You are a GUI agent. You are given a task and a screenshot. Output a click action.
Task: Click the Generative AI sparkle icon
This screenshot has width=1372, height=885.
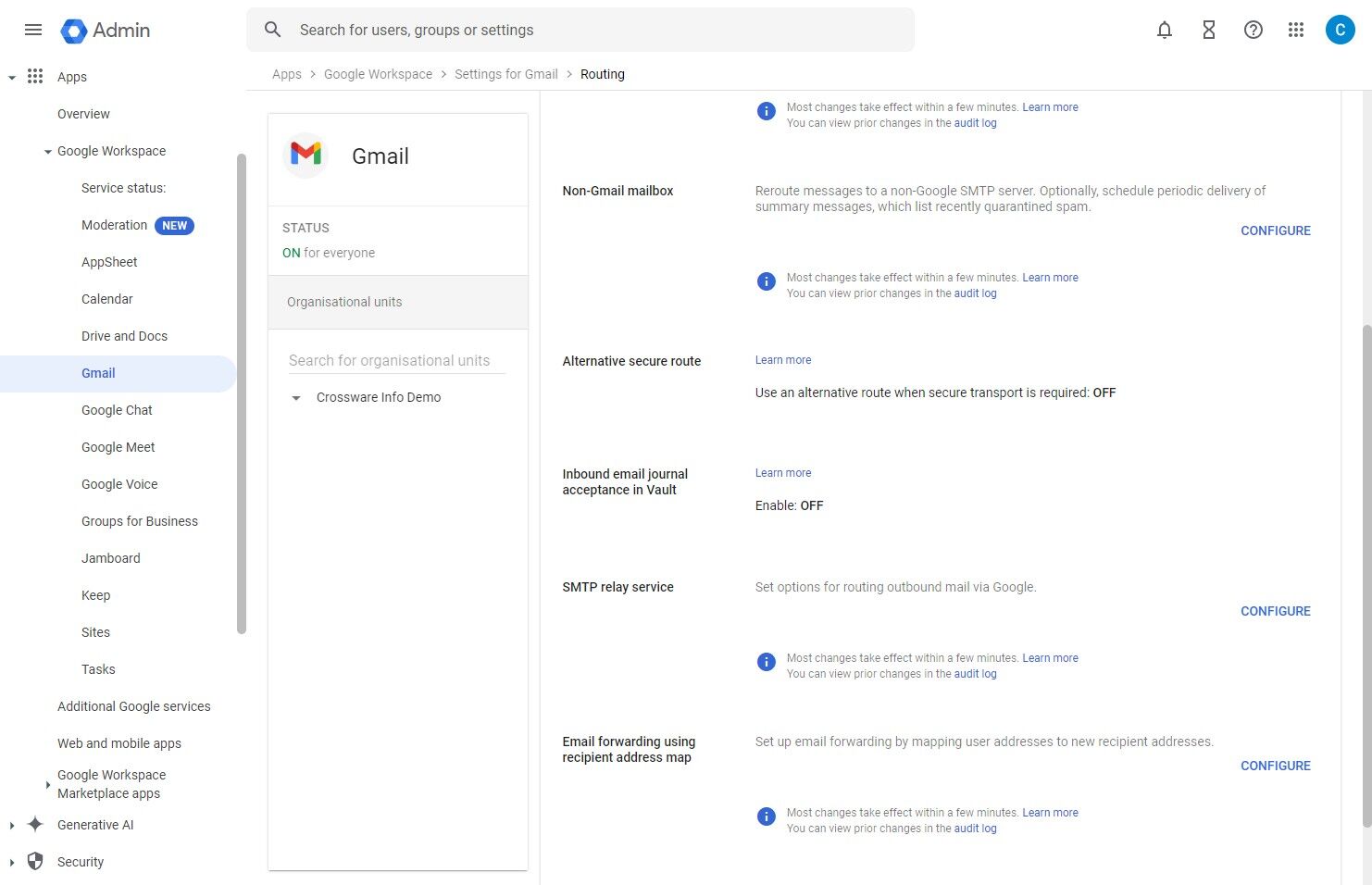click(35, 825)
